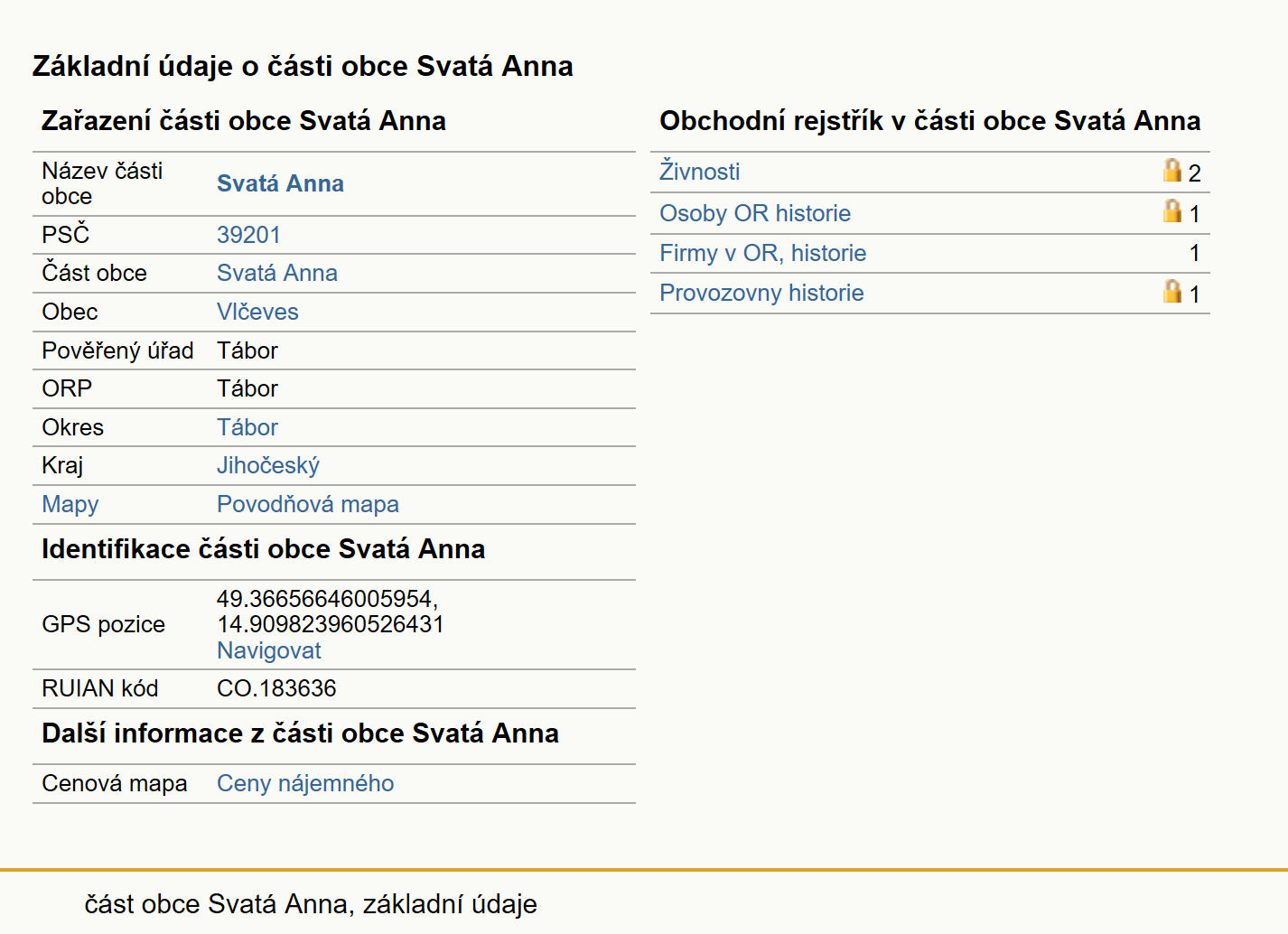The height and width of the screenshot is (934, 1288).
Task: Click Svatá Anna in Část obce row
Action: tap(277, 273)
